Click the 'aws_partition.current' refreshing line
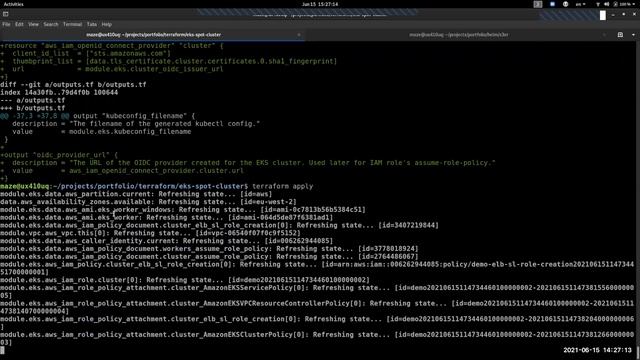Viewport: 640px width, 360px height. point(136,194)
